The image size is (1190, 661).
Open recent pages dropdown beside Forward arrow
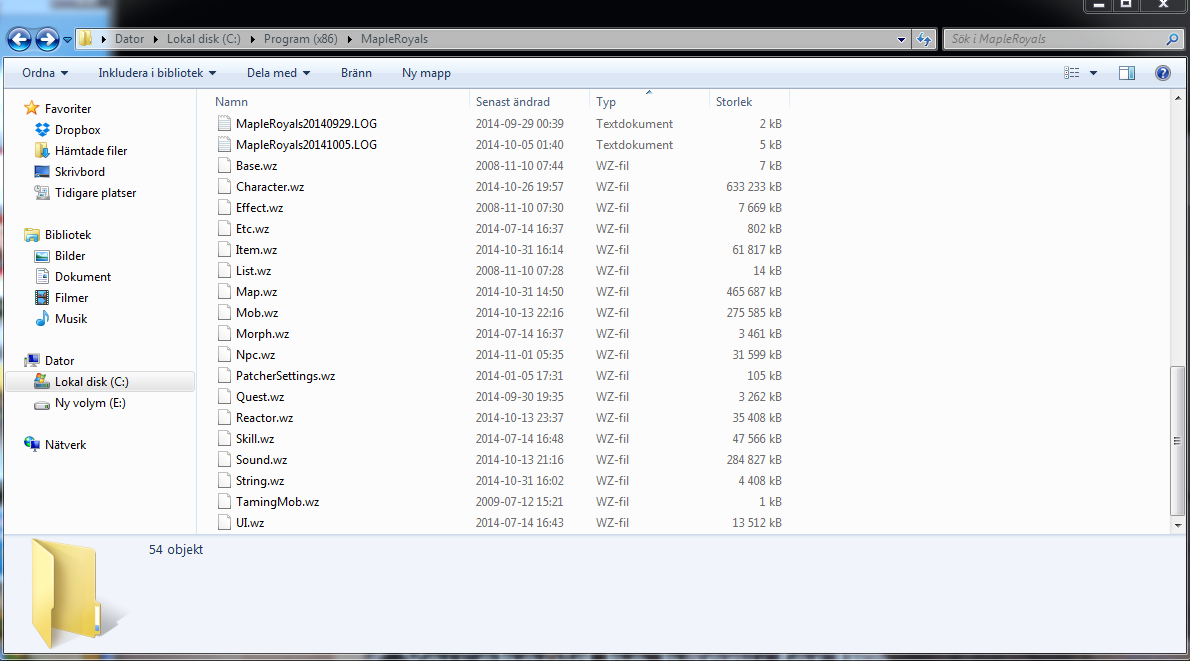[68, 39]
